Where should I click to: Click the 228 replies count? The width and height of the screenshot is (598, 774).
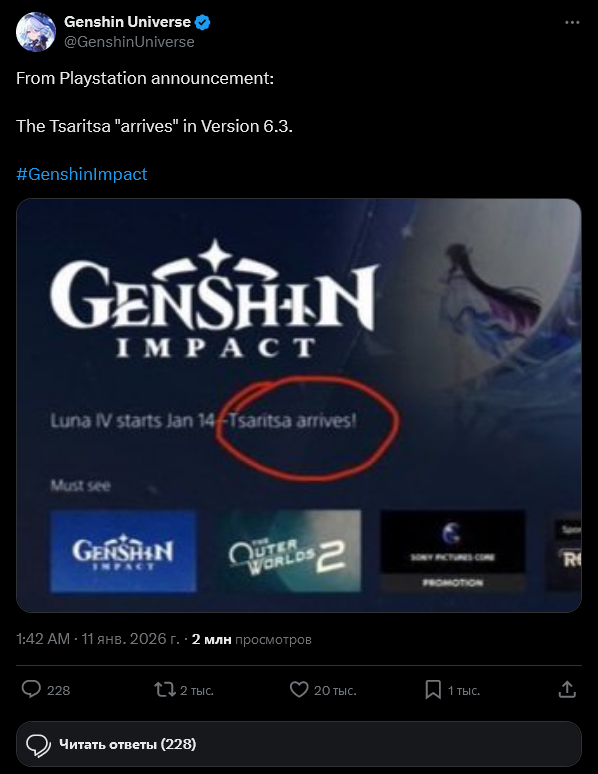[58, 690]
